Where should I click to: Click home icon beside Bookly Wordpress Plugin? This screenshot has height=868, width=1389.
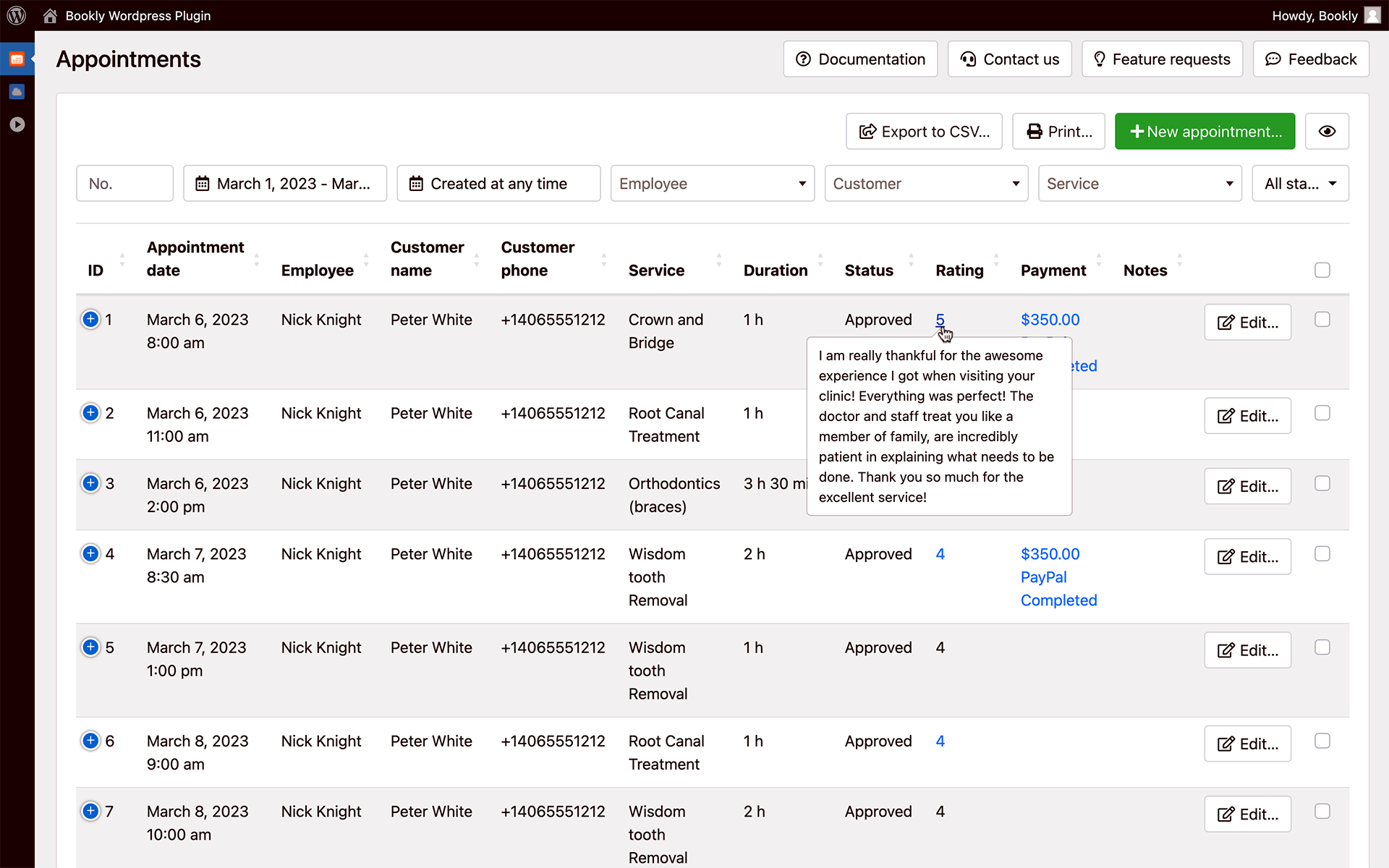tap(50, 15)
